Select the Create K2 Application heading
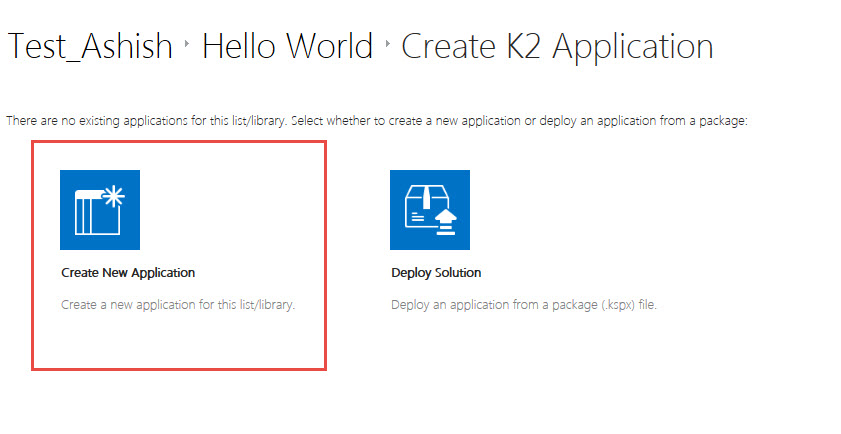The image size is (841, 434). pos(557,47)
